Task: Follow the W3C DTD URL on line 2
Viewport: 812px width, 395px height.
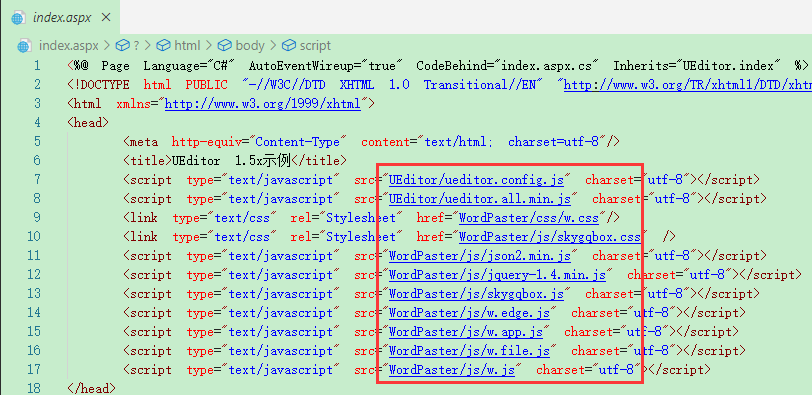Action: point(688,85)
